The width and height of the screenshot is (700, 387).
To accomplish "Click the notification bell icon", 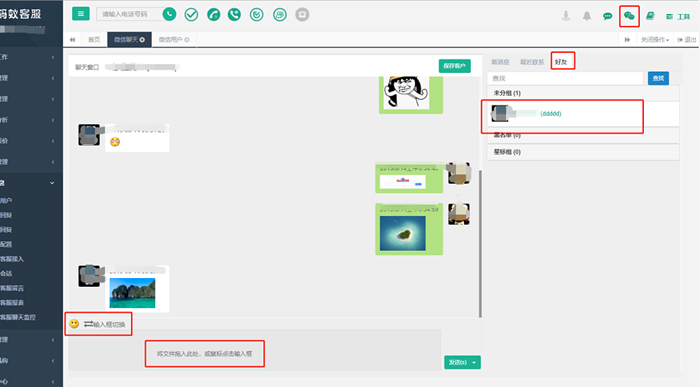I will [587, 16].
